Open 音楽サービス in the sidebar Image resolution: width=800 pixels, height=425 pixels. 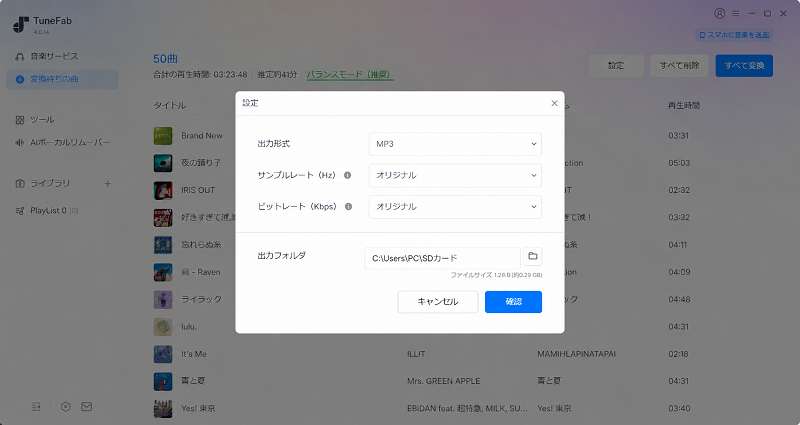click(54, 56)
